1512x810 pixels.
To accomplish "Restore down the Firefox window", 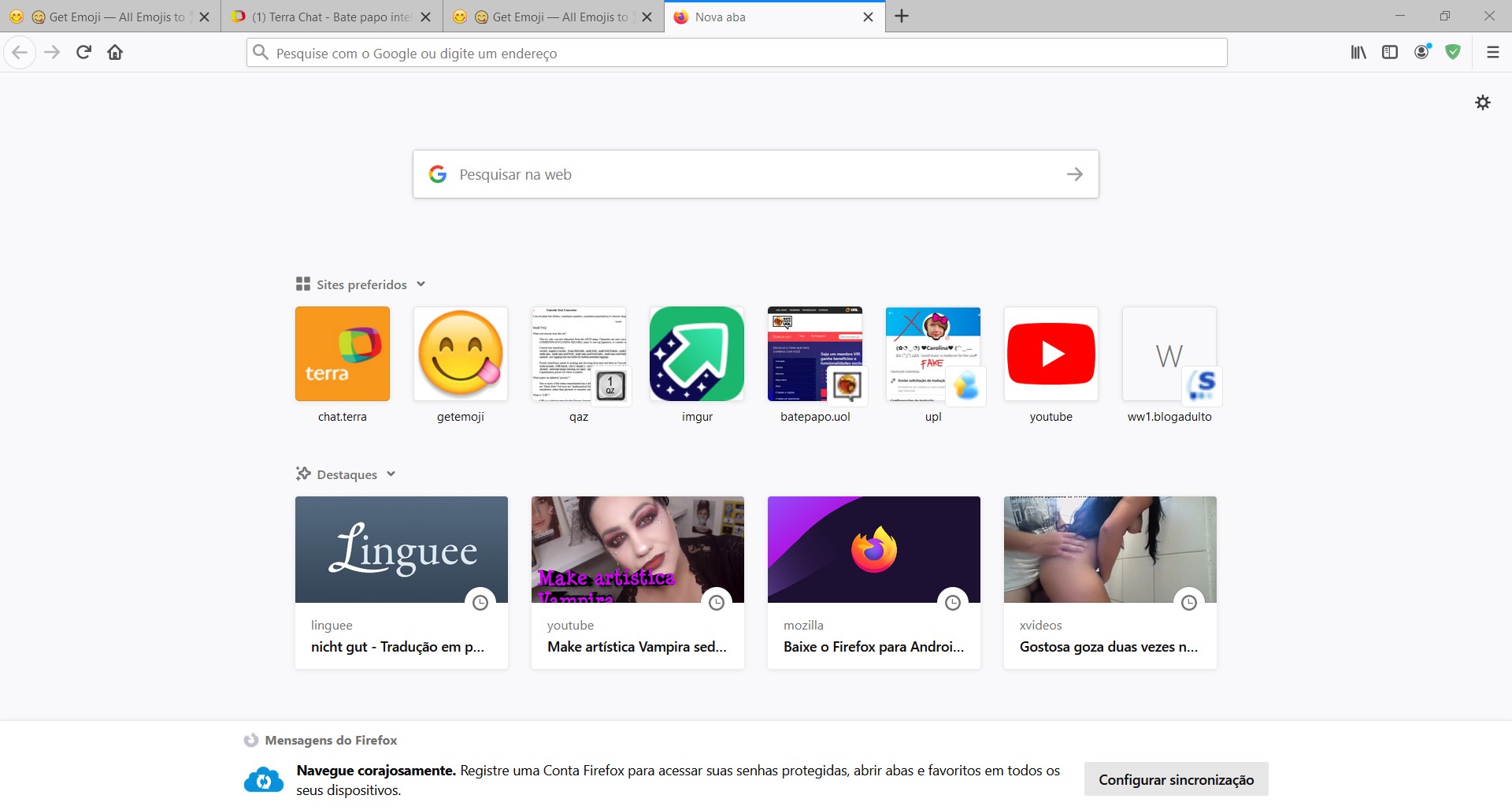I will coord(1445,16).
